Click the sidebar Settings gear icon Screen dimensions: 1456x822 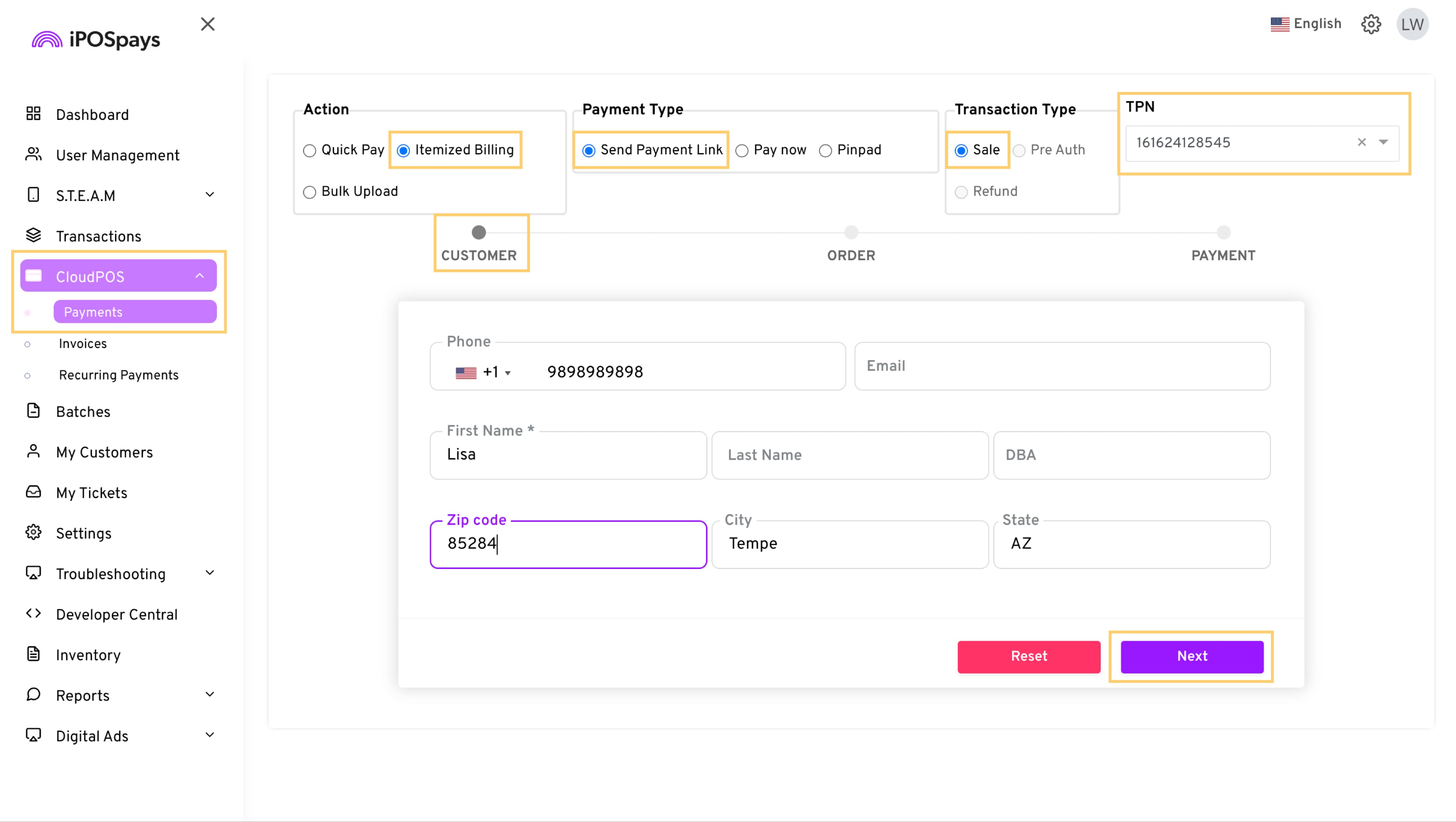pos(33,533)
